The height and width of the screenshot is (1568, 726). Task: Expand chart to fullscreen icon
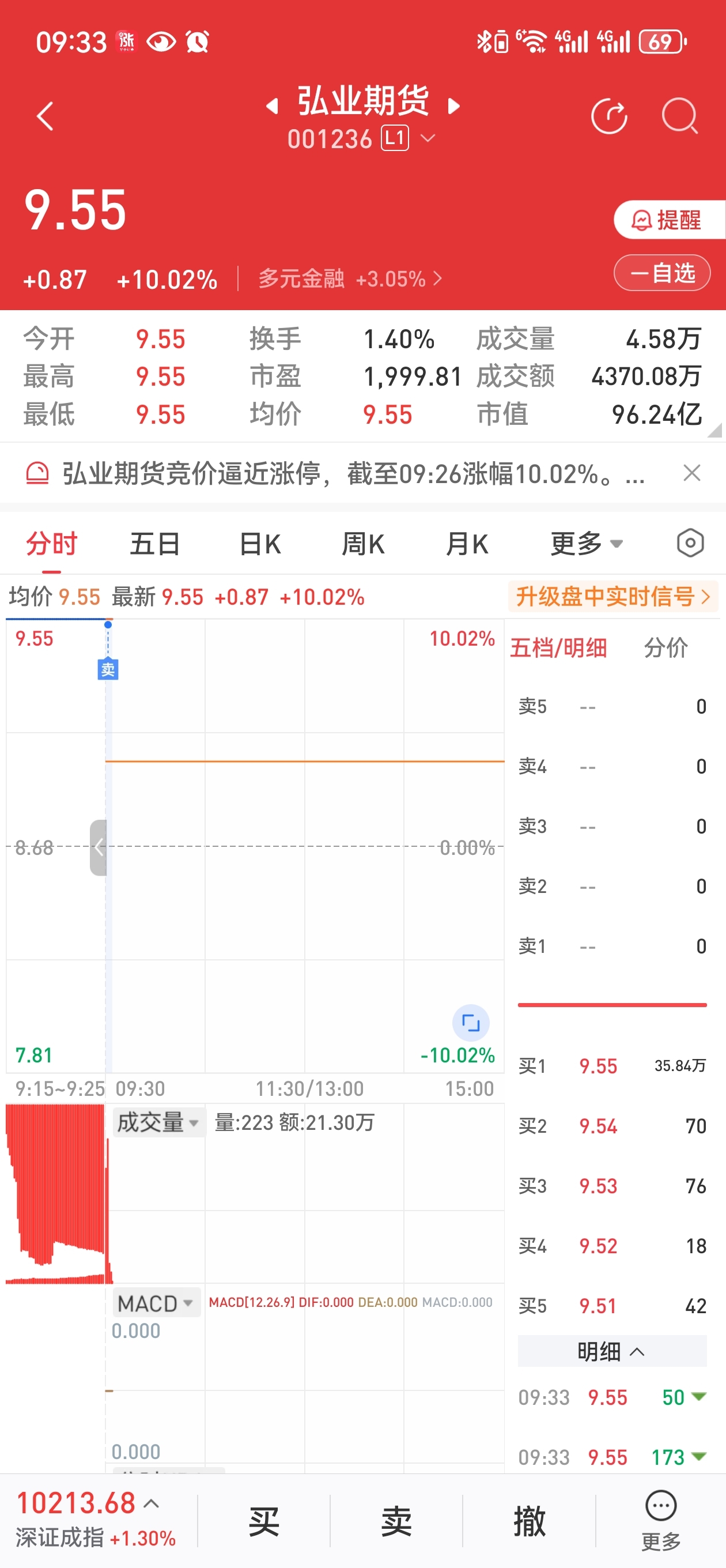pyautogui.click(x=471, y=1023)
